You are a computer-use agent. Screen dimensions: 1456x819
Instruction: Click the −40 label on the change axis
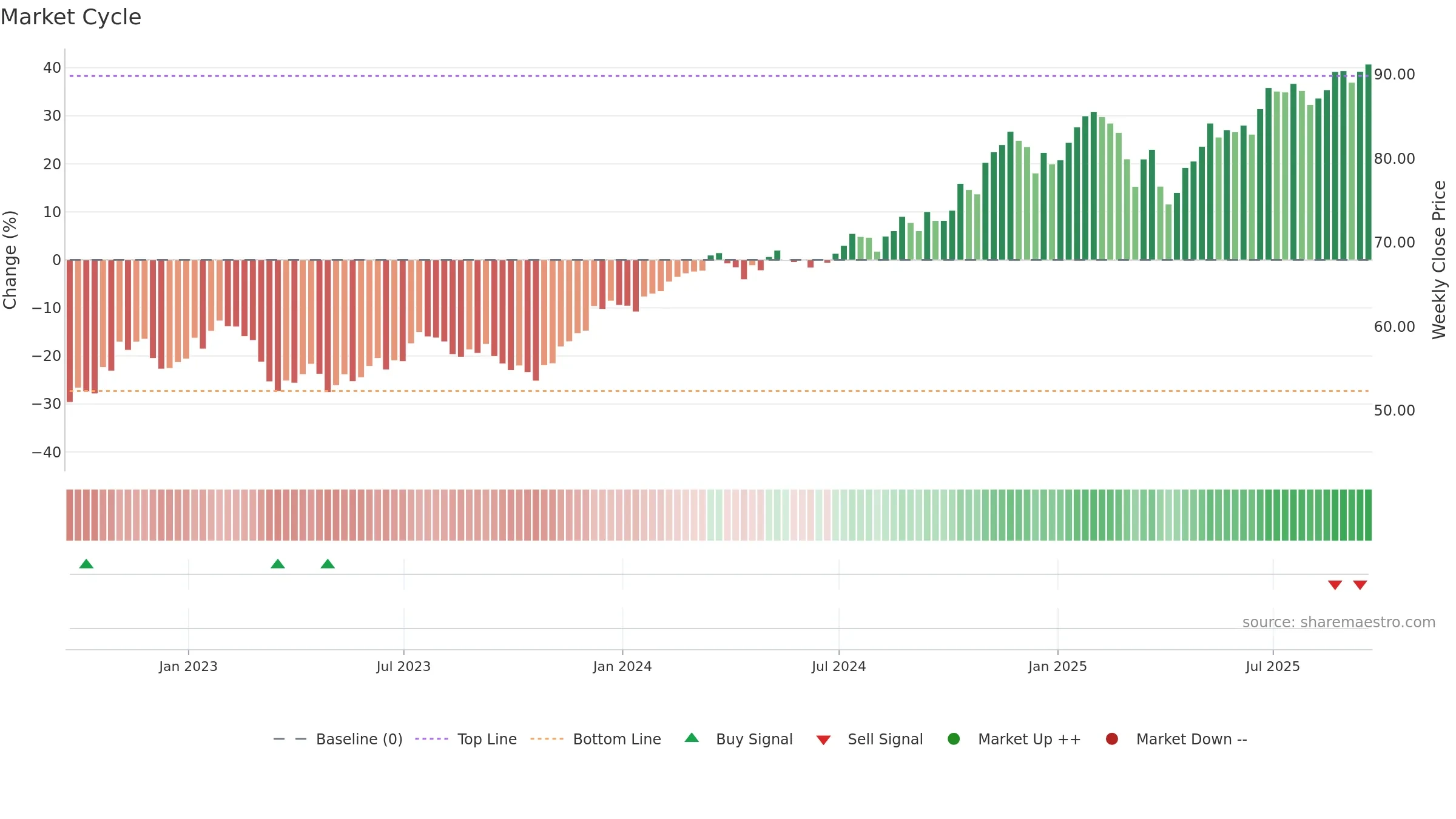coord(47,452)
